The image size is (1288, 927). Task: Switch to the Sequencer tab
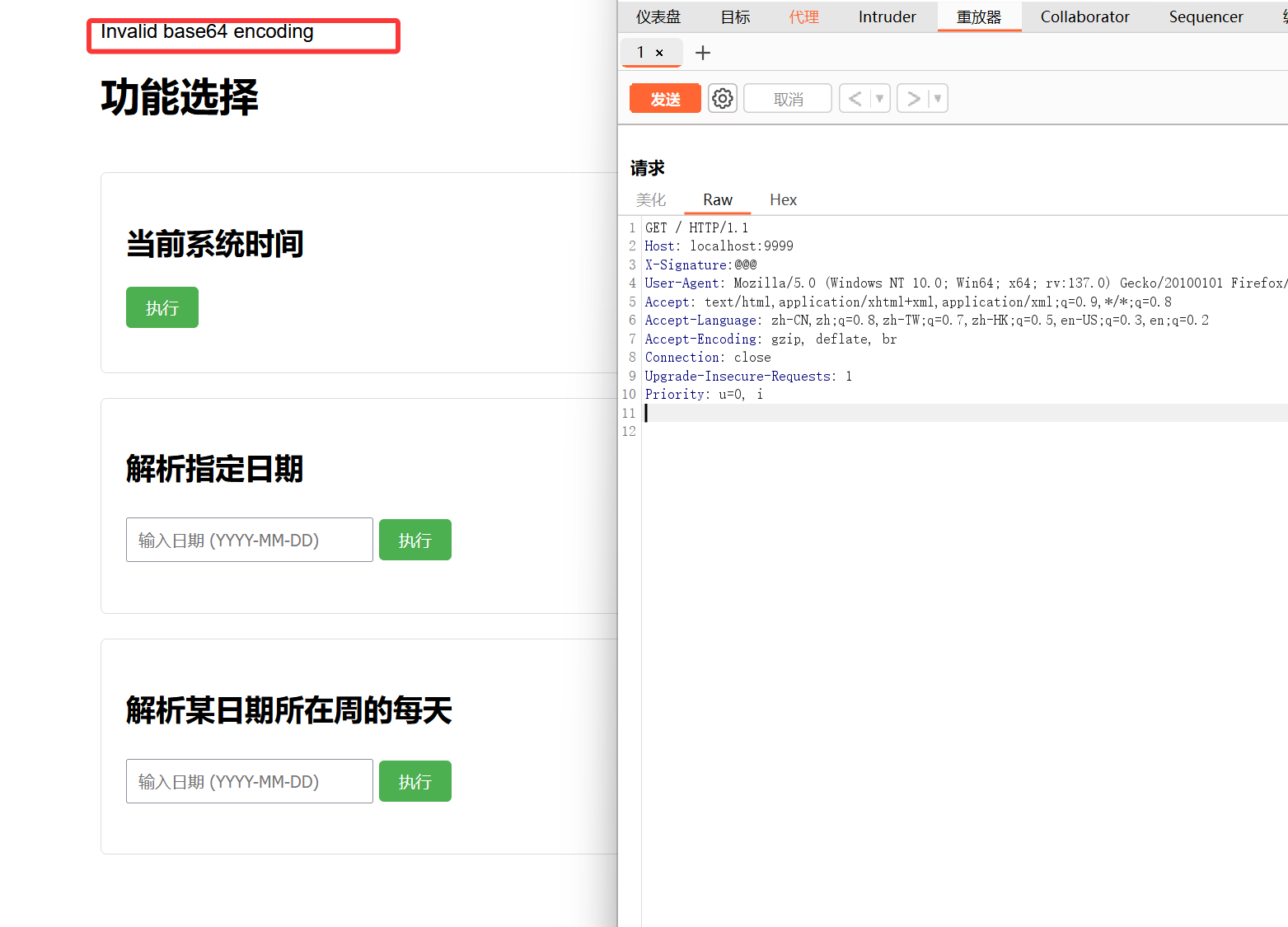coord(1206,17)
